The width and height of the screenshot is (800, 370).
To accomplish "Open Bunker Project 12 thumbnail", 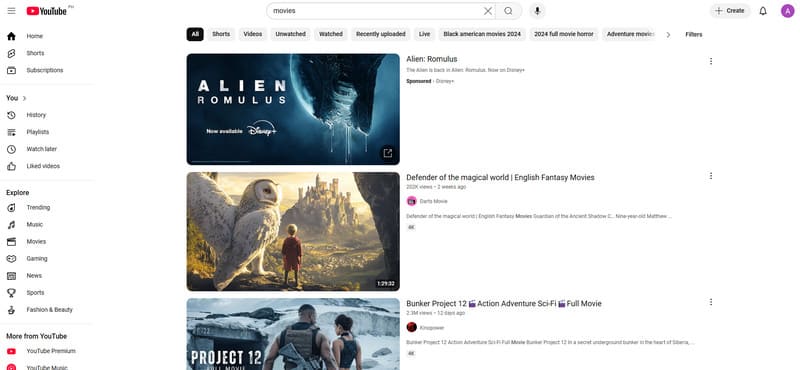I will click(x=293, y=334).
